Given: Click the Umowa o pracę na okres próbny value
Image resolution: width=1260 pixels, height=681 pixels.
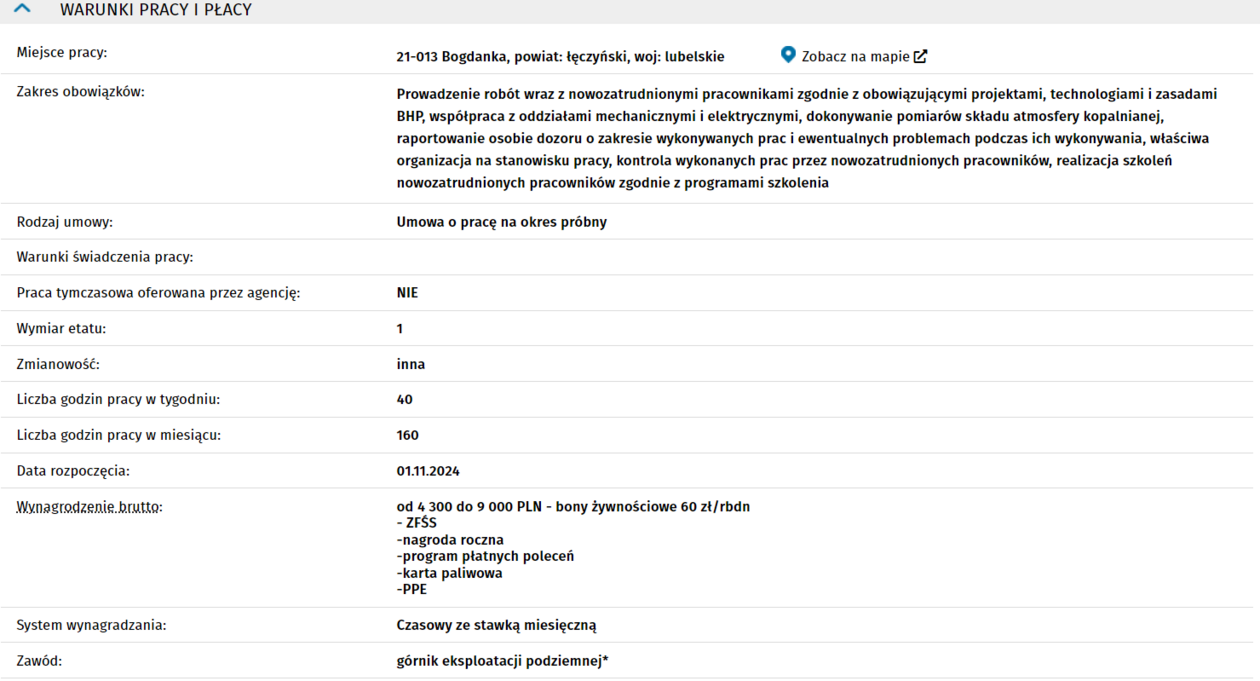Looking at the screenshot, I should 501,222.
